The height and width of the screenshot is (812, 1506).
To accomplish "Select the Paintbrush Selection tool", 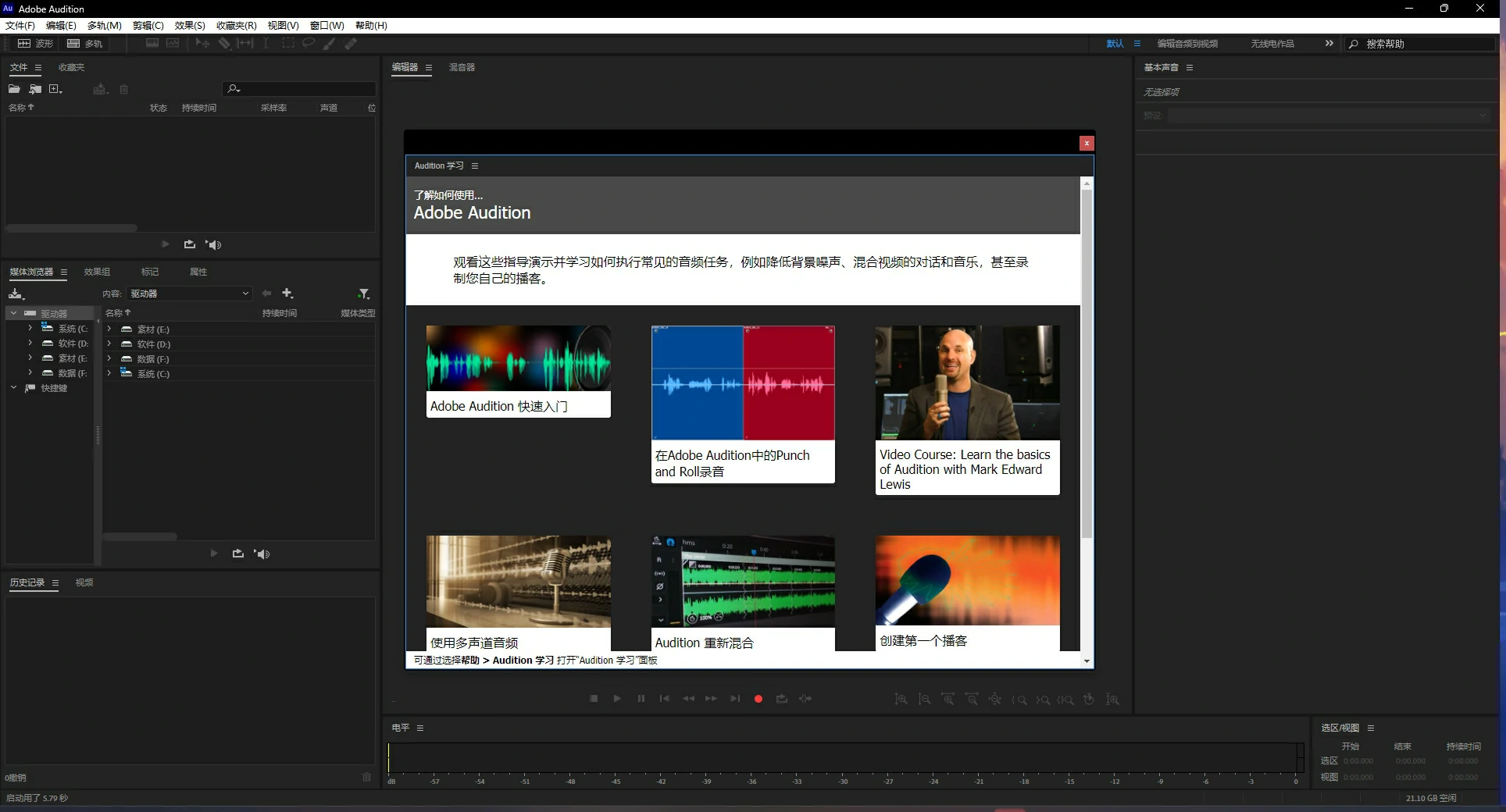I will 330,44.
